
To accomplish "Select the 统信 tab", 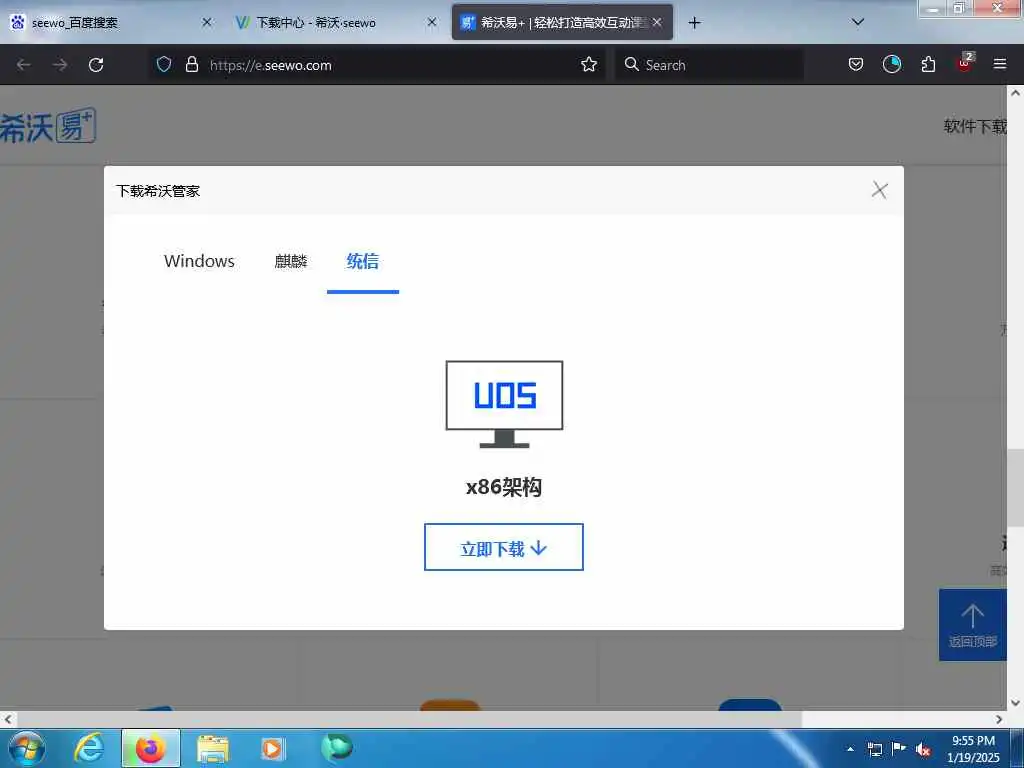I will (362, 261).
